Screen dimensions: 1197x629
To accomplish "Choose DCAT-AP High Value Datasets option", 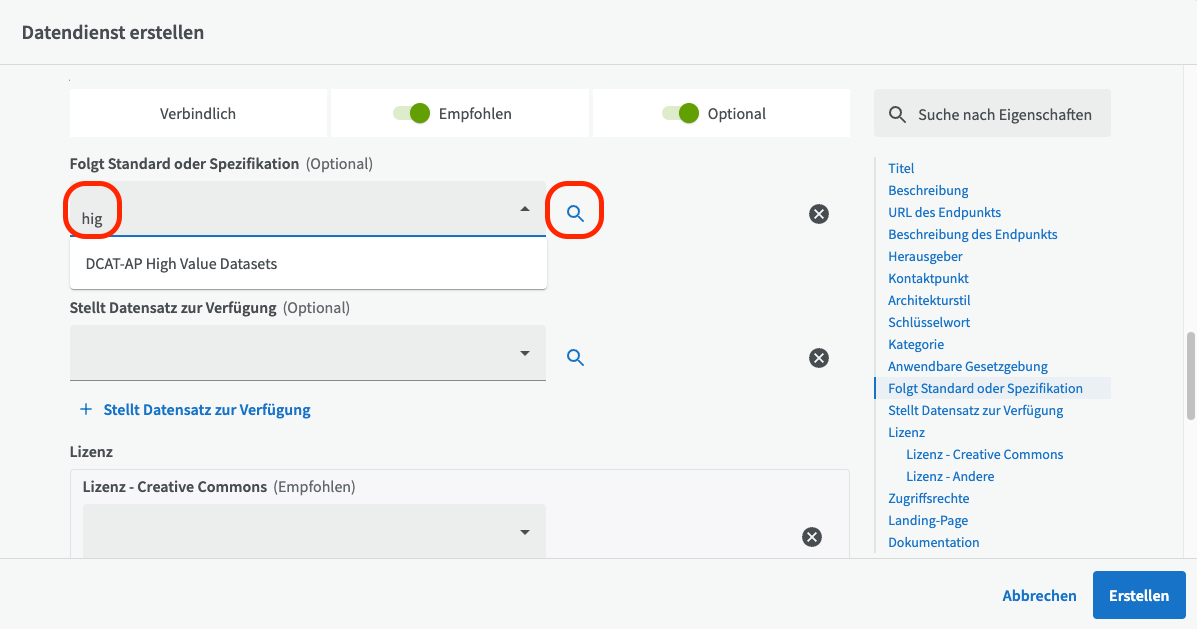I will coord(182,264).
